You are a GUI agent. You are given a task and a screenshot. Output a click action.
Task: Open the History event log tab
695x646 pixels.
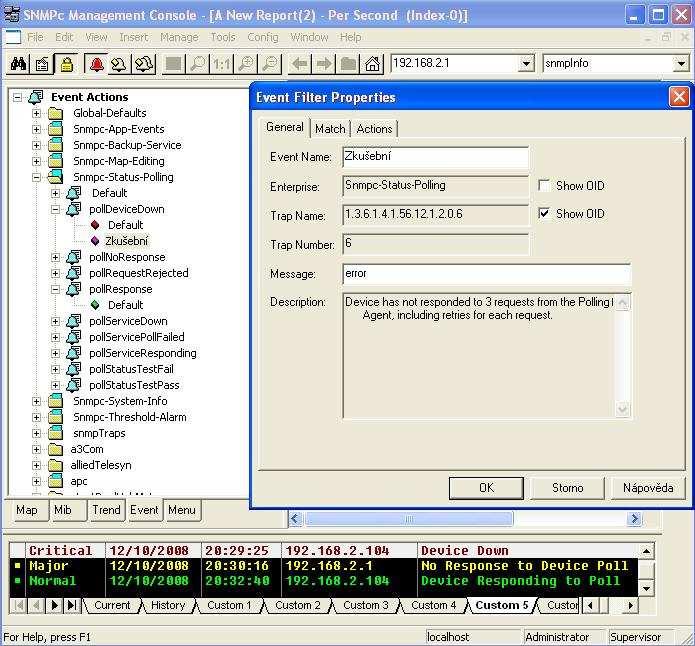[x=168, y=605]
